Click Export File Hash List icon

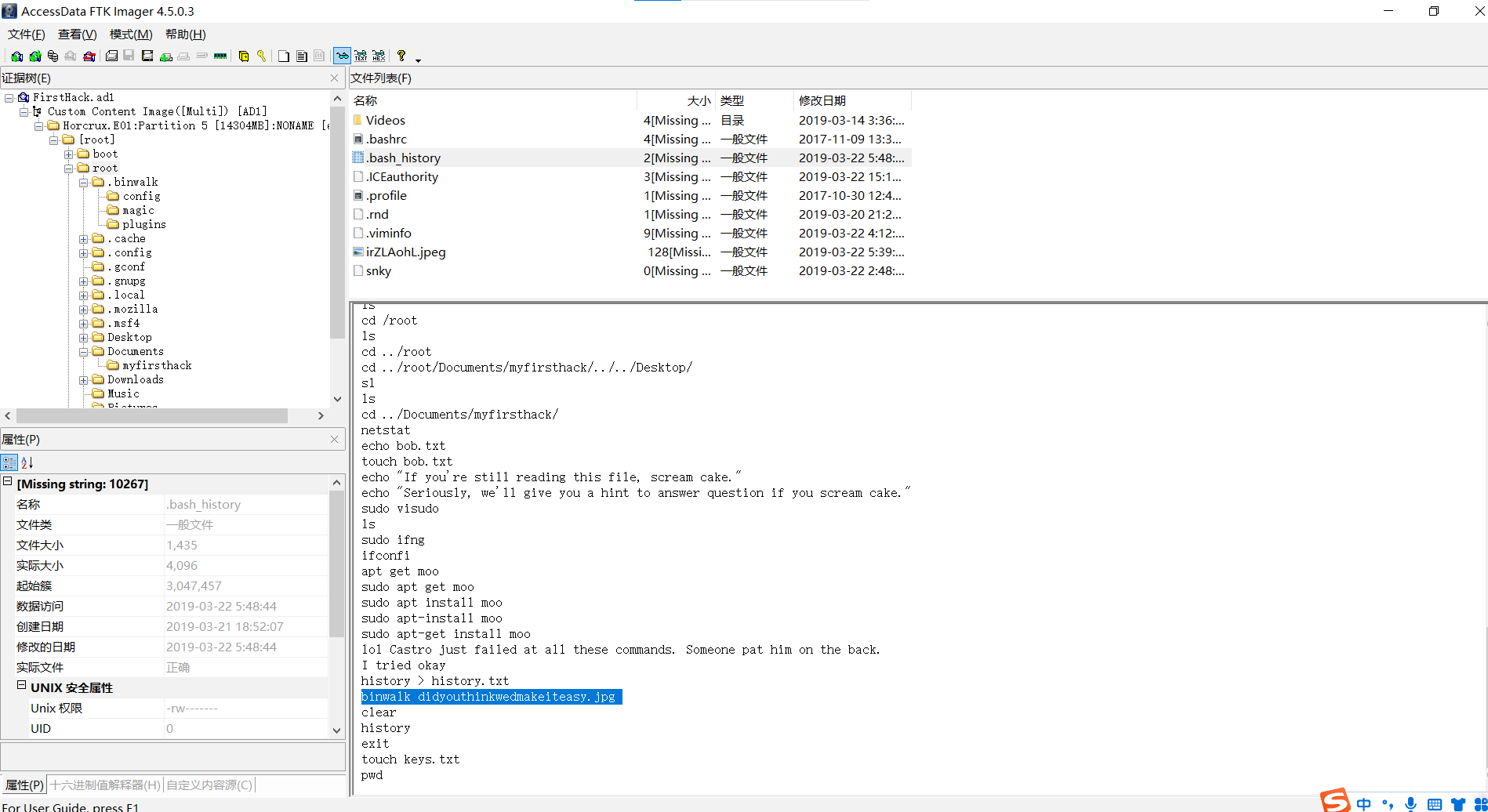tap(302, 56)
